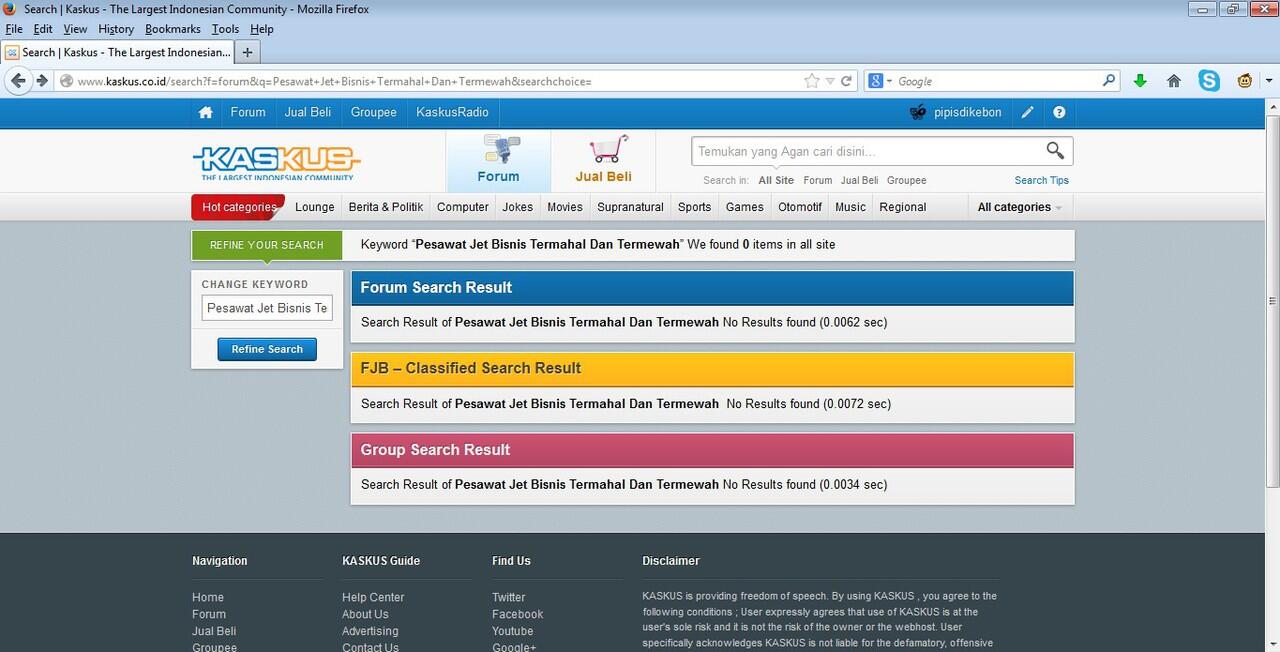Click the Kaskus home icon in blue bar
Image resolution: width=1280 pixels, height=652 pixels.
click(x=205, y=112)
